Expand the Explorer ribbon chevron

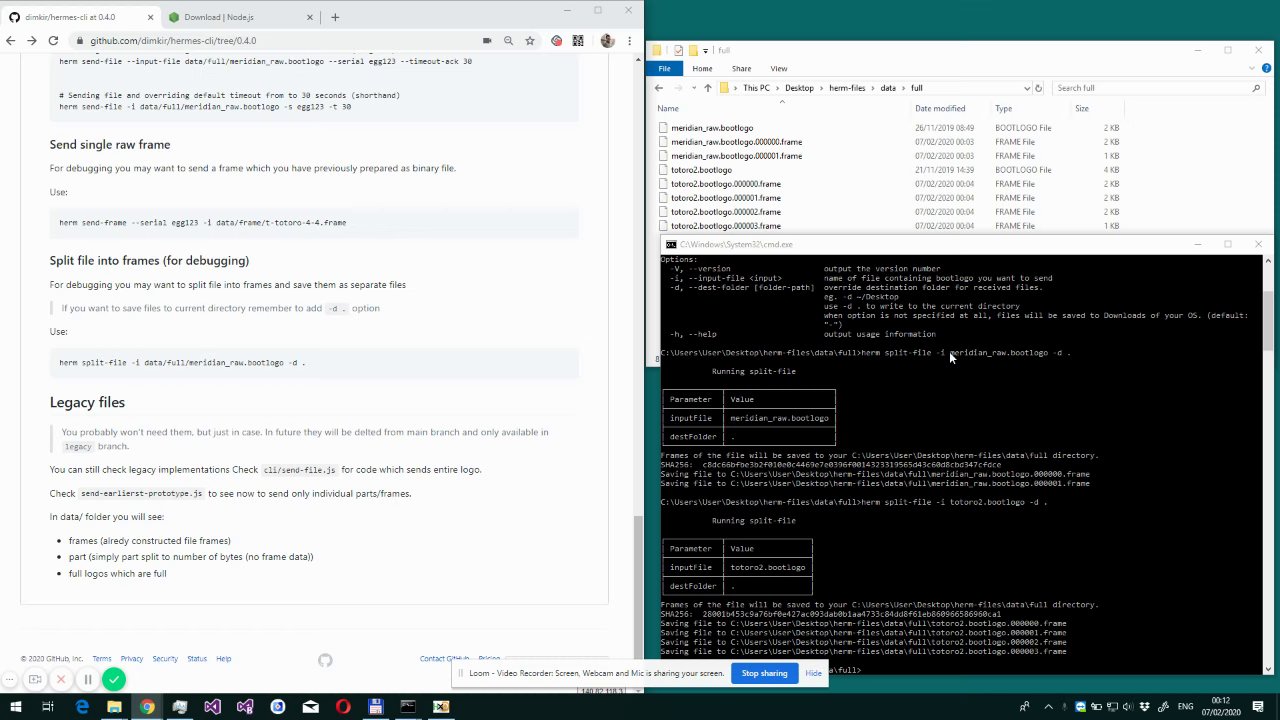1254,68
